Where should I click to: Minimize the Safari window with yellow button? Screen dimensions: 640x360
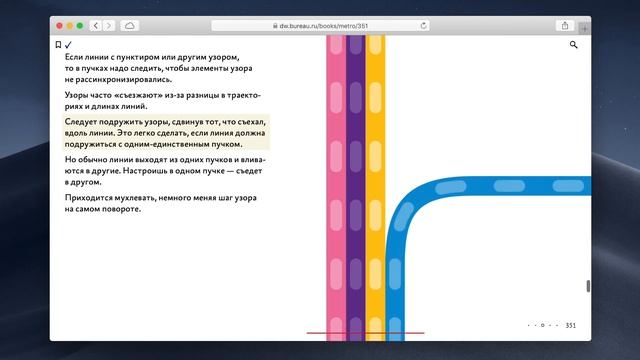(70, 26)
